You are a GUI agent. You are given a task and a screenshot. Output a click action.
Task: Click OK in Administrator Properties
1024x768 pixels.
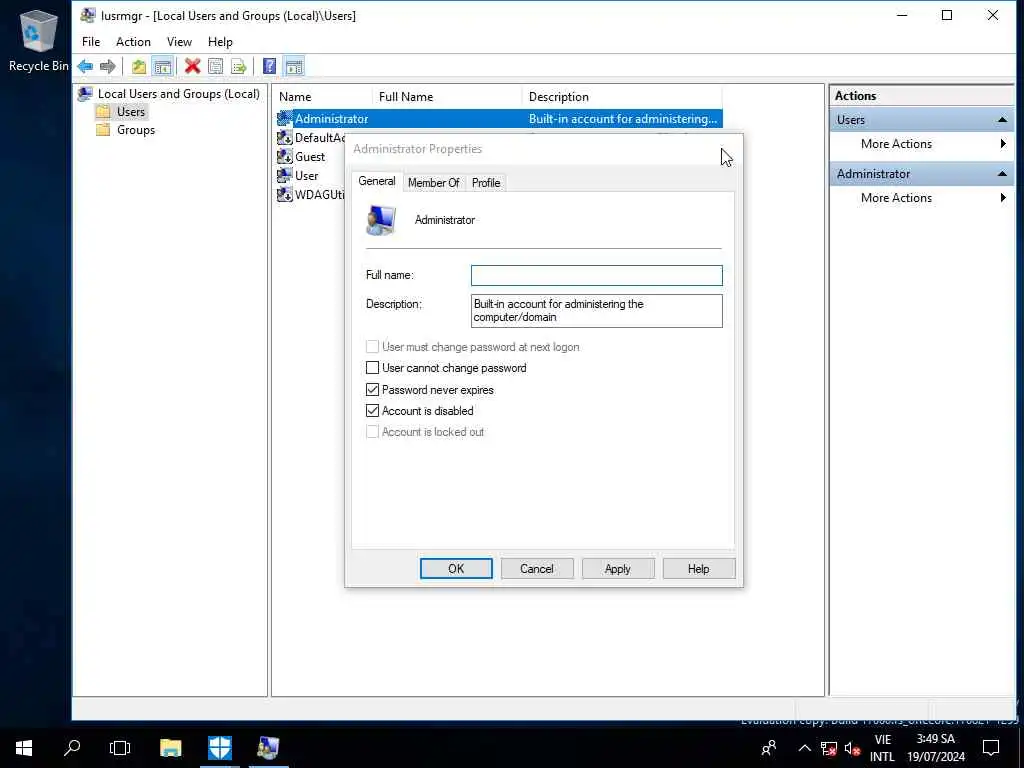click(456, 569)
